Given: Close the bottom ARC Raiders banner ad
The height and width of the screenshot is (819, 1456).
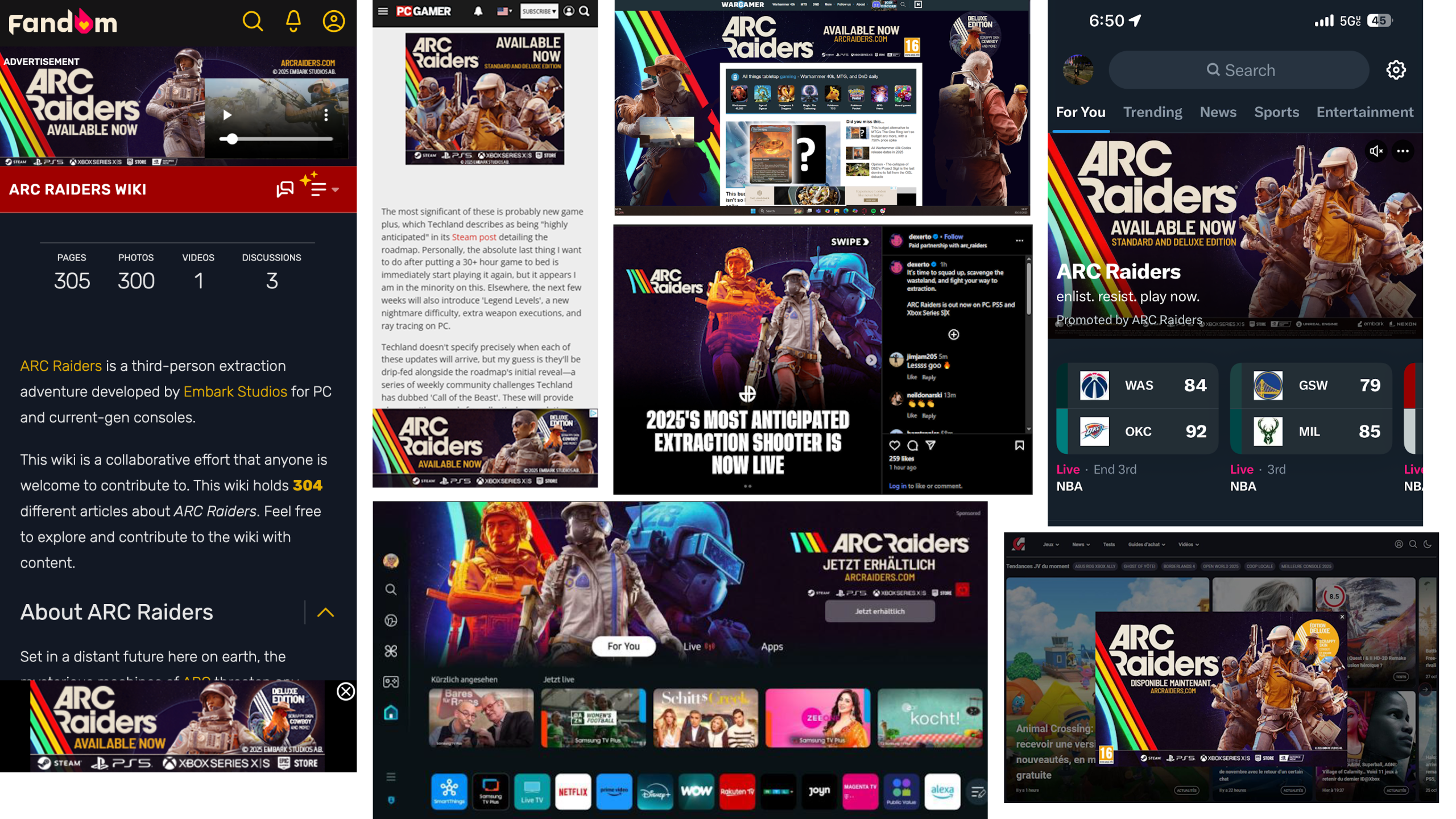Looking at the screenshot, I should [x=346, y=692].
